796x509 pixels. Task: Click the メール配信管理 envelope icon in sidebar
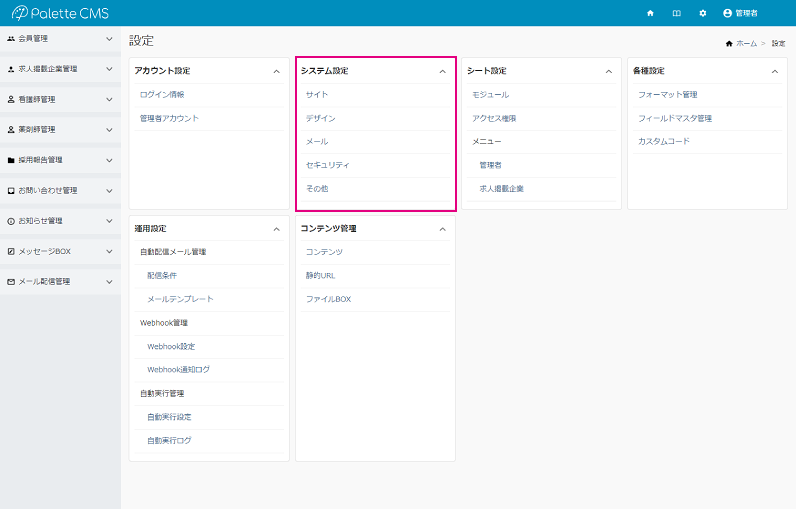(11, 282)
